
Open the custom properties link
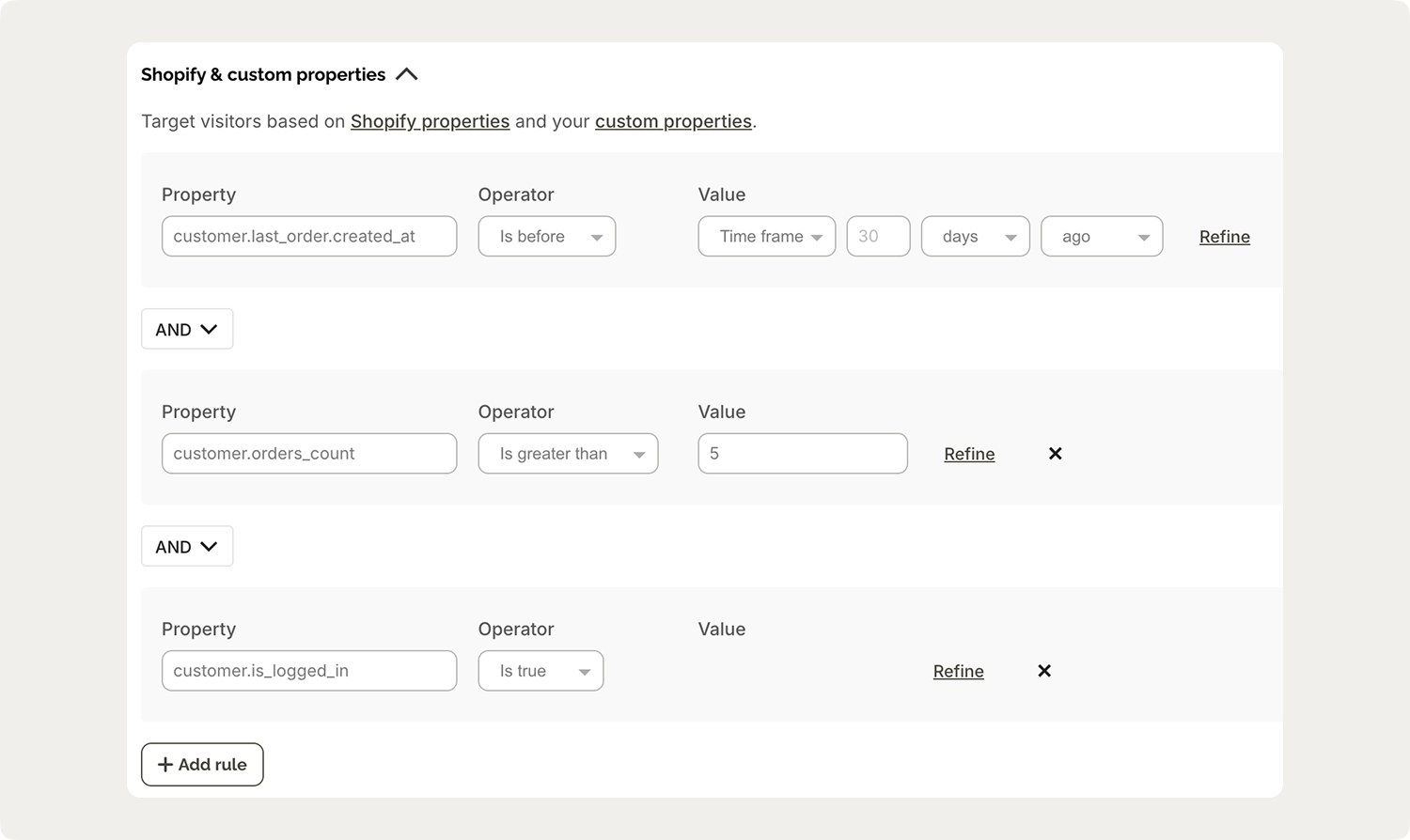pos(673,121)
